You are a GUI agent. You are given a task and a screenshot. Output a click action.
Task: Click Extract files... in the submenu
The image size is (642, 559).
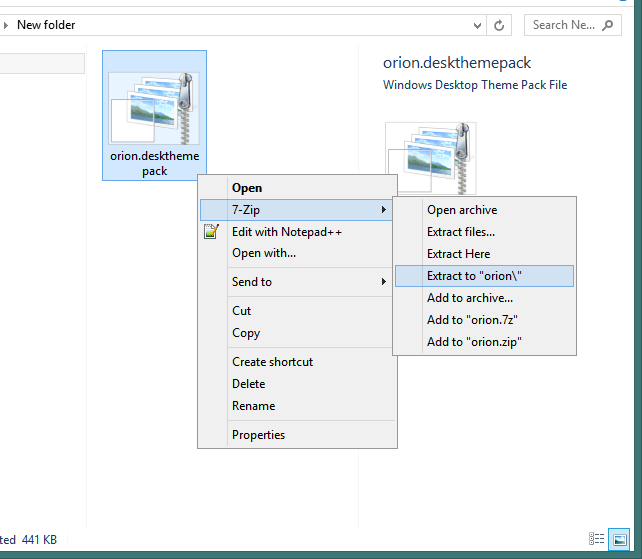click(461, 232)
